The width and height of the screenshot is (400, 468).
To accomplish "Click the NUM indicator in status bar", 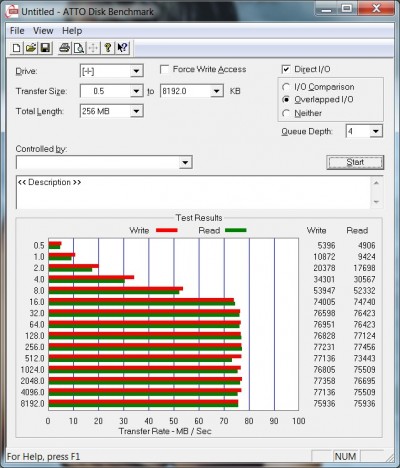I will tap(345, 457).
